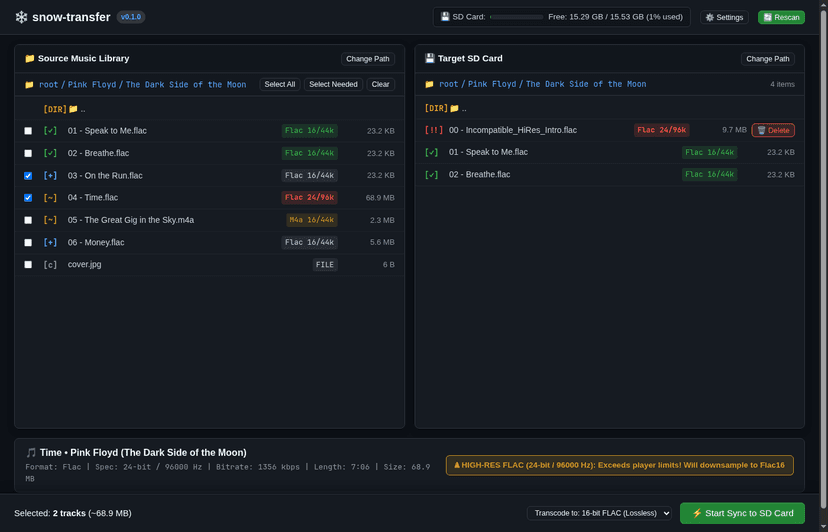The width and height of the screenshot is (828, 532).
Task: Tick the checkbox for 06 - Money.flac
Action: (x=28, y=242)
